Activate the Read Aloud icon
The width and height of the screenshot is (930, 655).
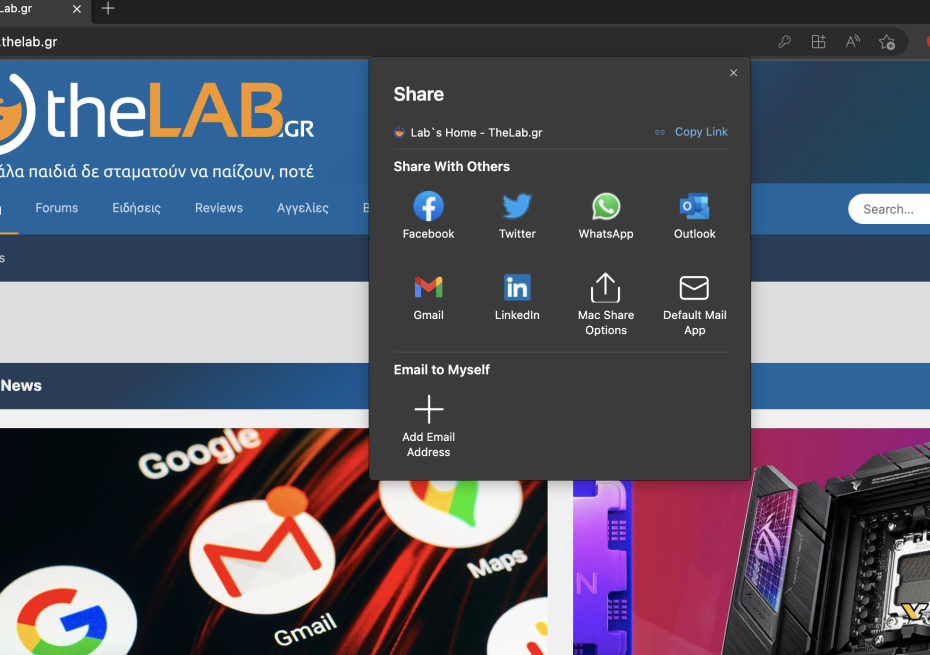tap(852, 42)
